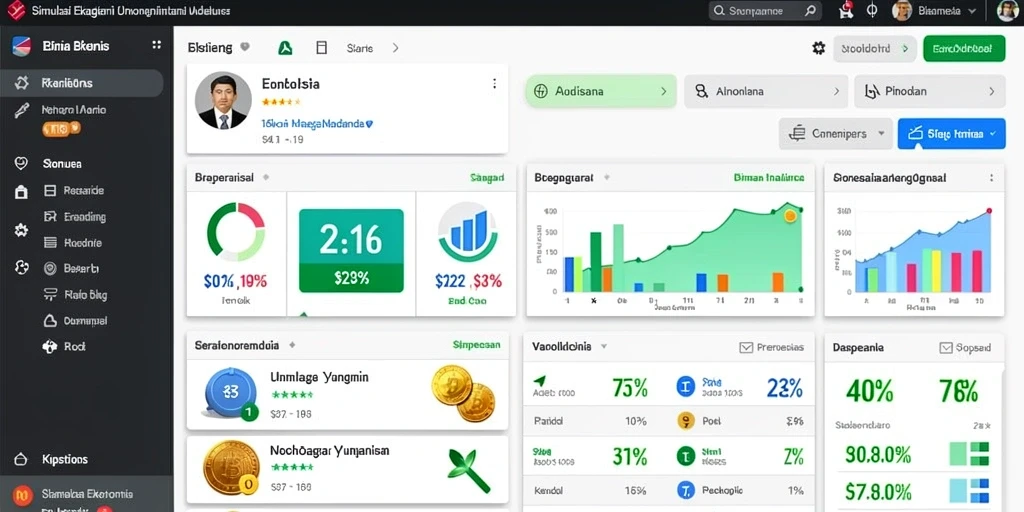Select the Alnonlana tab
The width and height of the screenshot is (1024, 512).
click(766, 91)
